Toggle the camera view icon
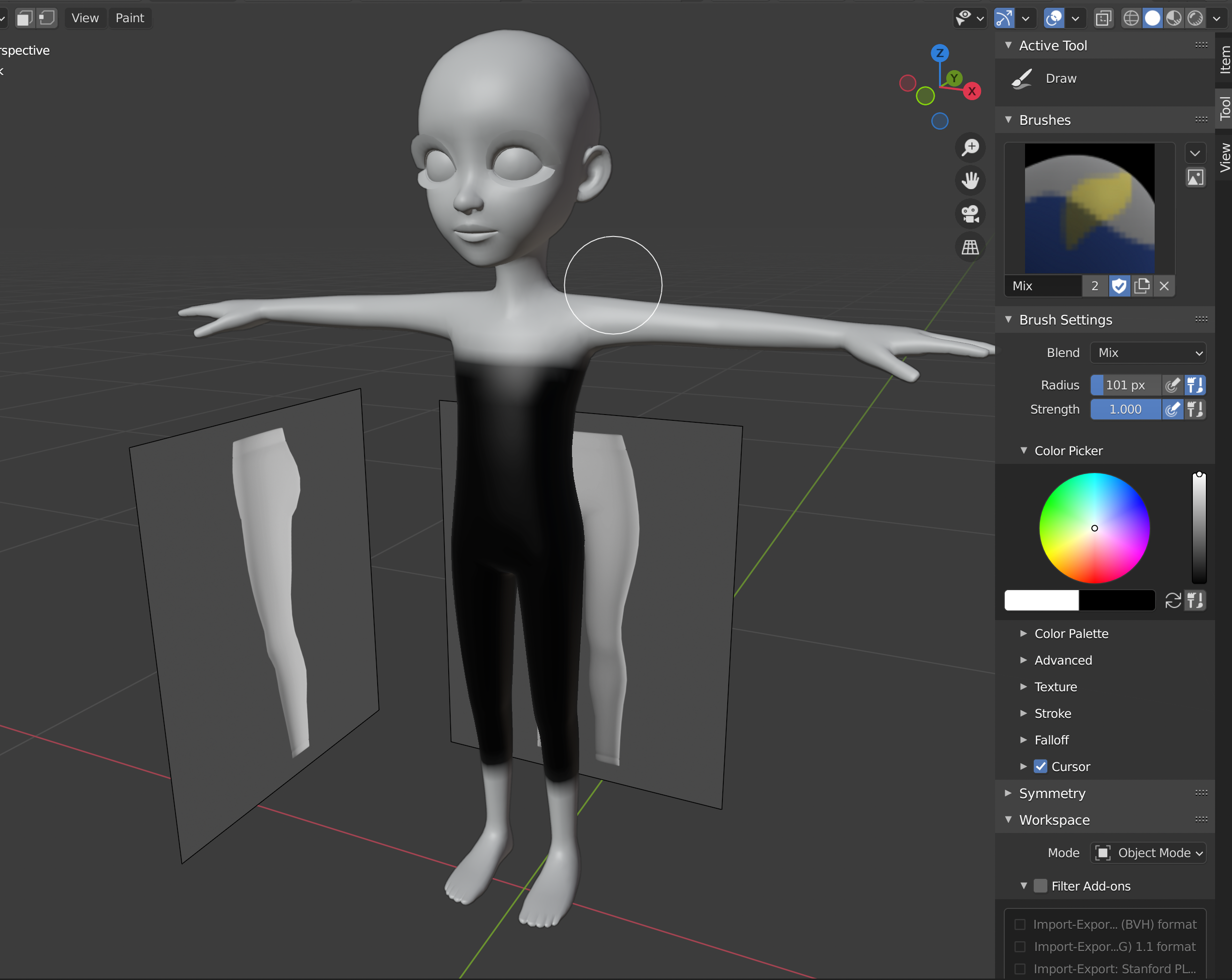The image size is (1232, 980). click(970, 214)
